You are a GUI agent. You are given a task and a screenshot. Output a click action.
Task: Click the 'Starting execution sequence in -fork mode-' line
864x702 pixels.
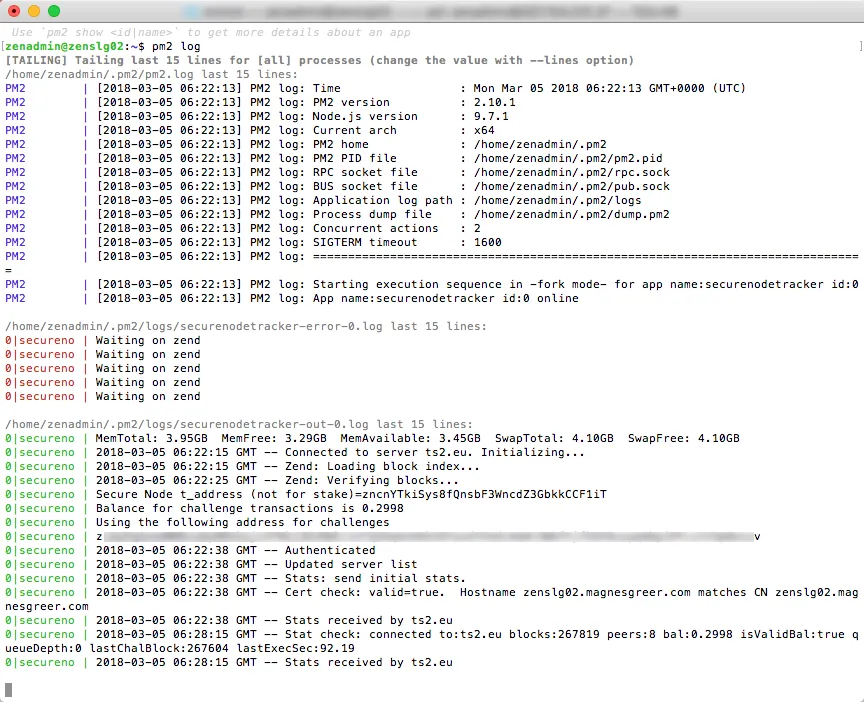[432, 284]
